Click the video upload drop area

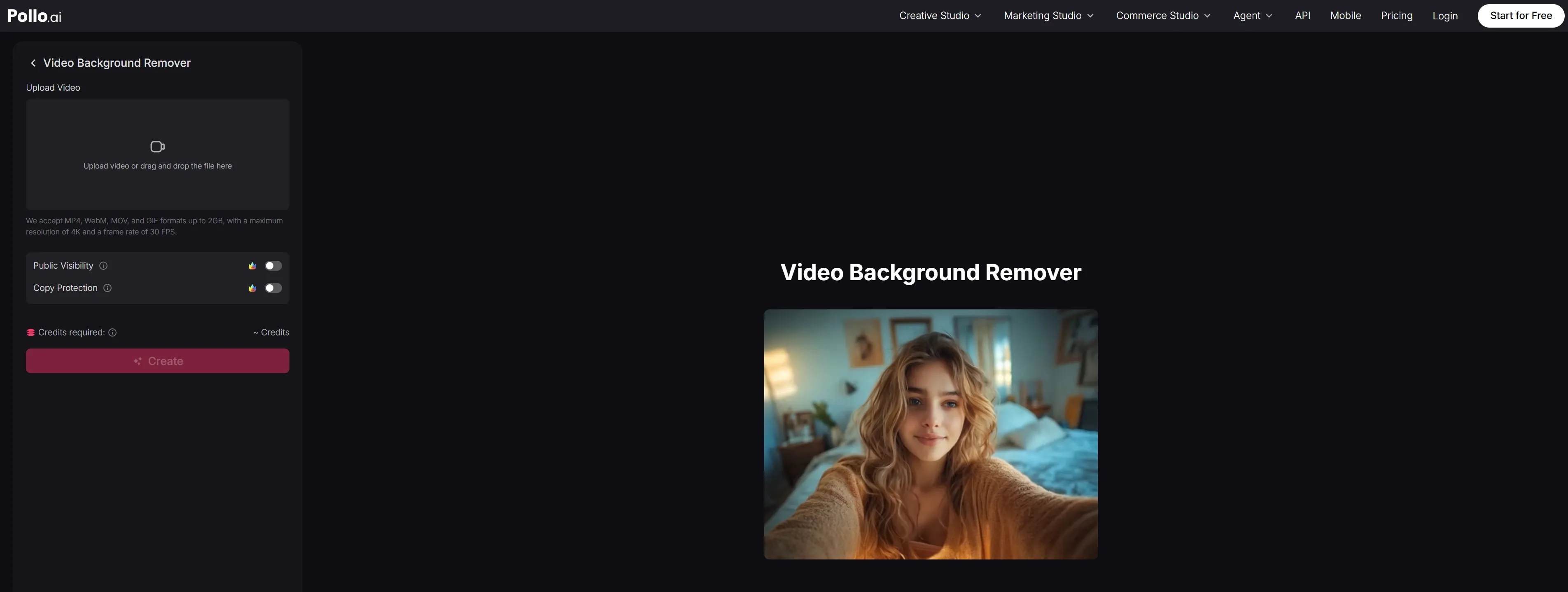pyautogui.click(x=158, y=155)
